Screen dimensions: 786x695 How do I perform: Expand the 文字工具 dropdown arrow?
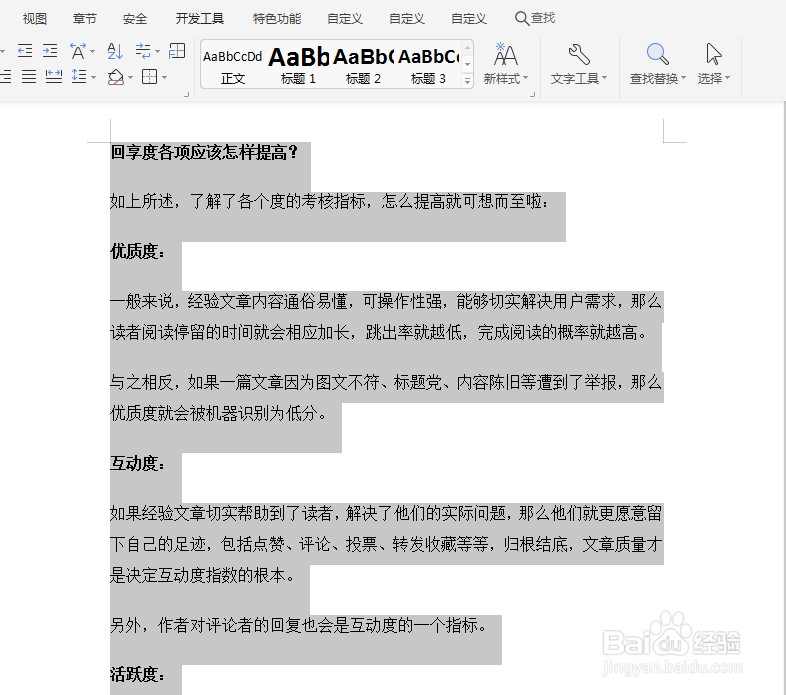(x=604, y=78)
